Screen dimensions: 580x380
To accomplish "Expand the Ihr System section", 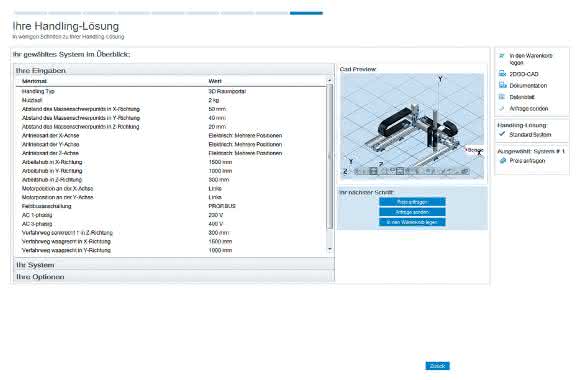I will tap(174, 265).
